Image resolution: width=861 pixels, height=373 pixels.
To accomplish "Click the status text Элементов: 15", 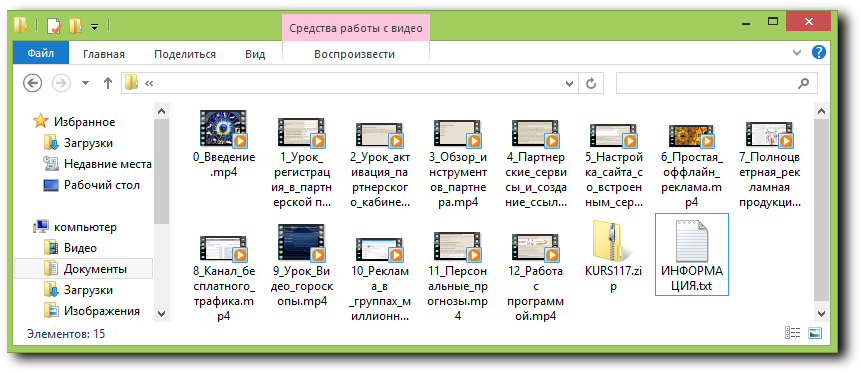I will pos(66,333).
